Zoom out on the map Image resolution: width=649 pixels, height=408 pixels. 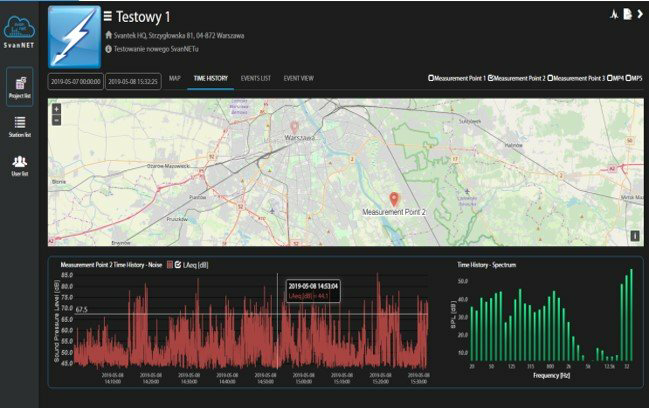pos(57,120)
